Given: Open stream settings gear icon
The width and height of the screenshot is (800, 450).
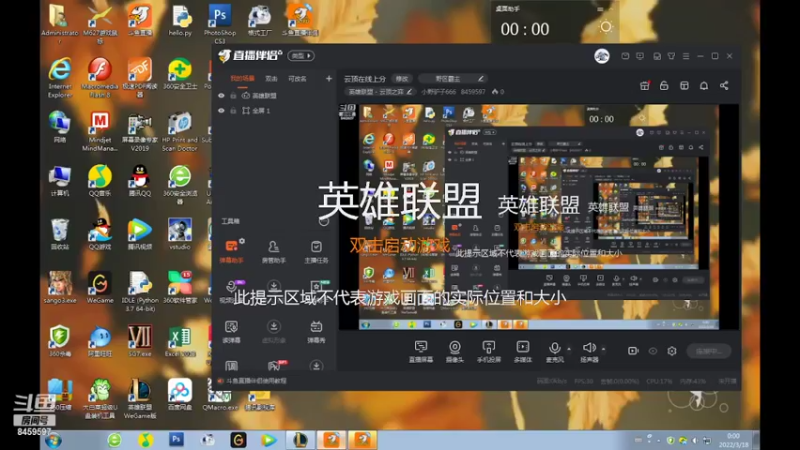Looking at the screenshot, I should click(x=672, y=351).
